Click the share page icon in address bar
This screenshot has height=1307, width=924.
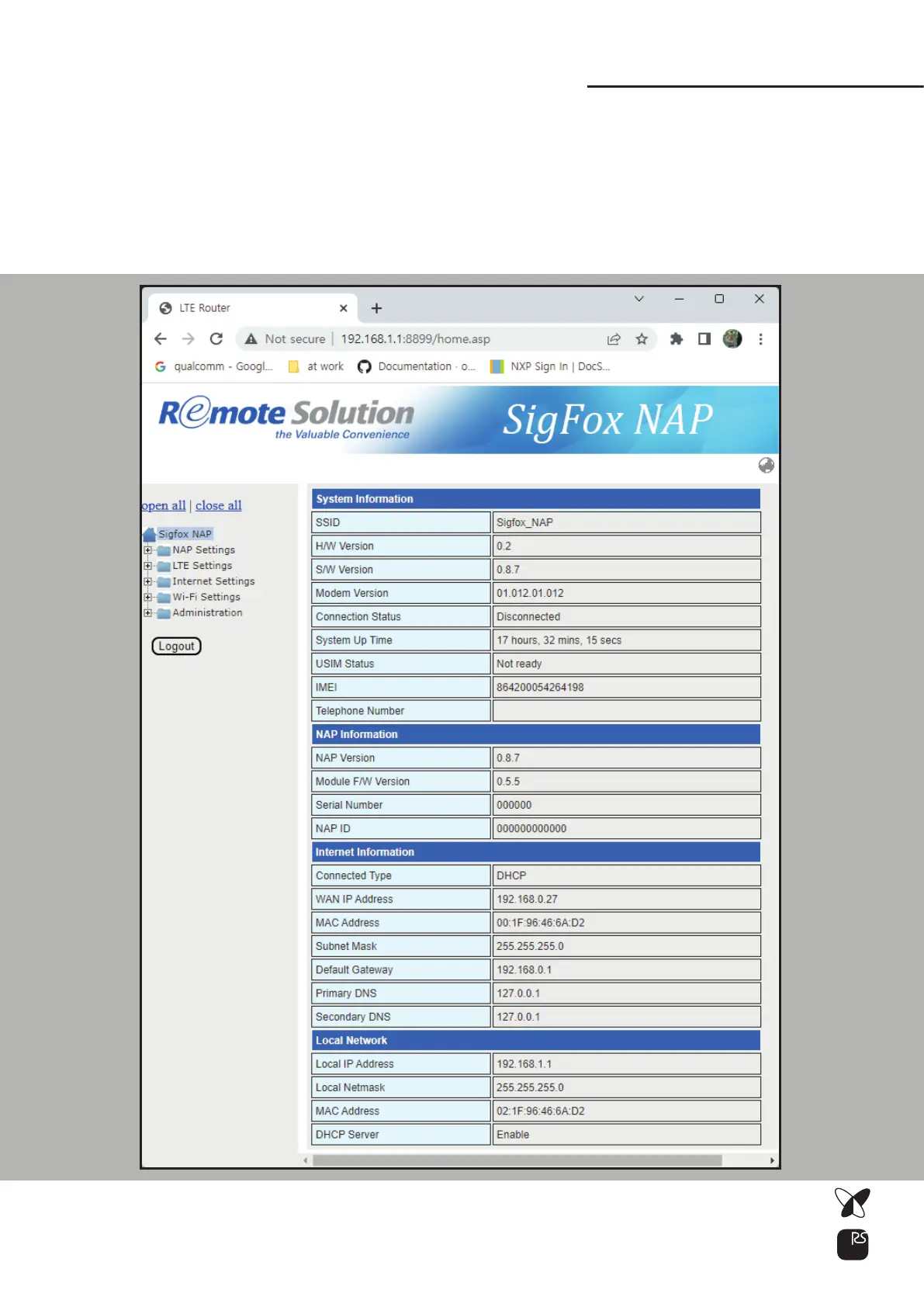click(x=614, y=338)
